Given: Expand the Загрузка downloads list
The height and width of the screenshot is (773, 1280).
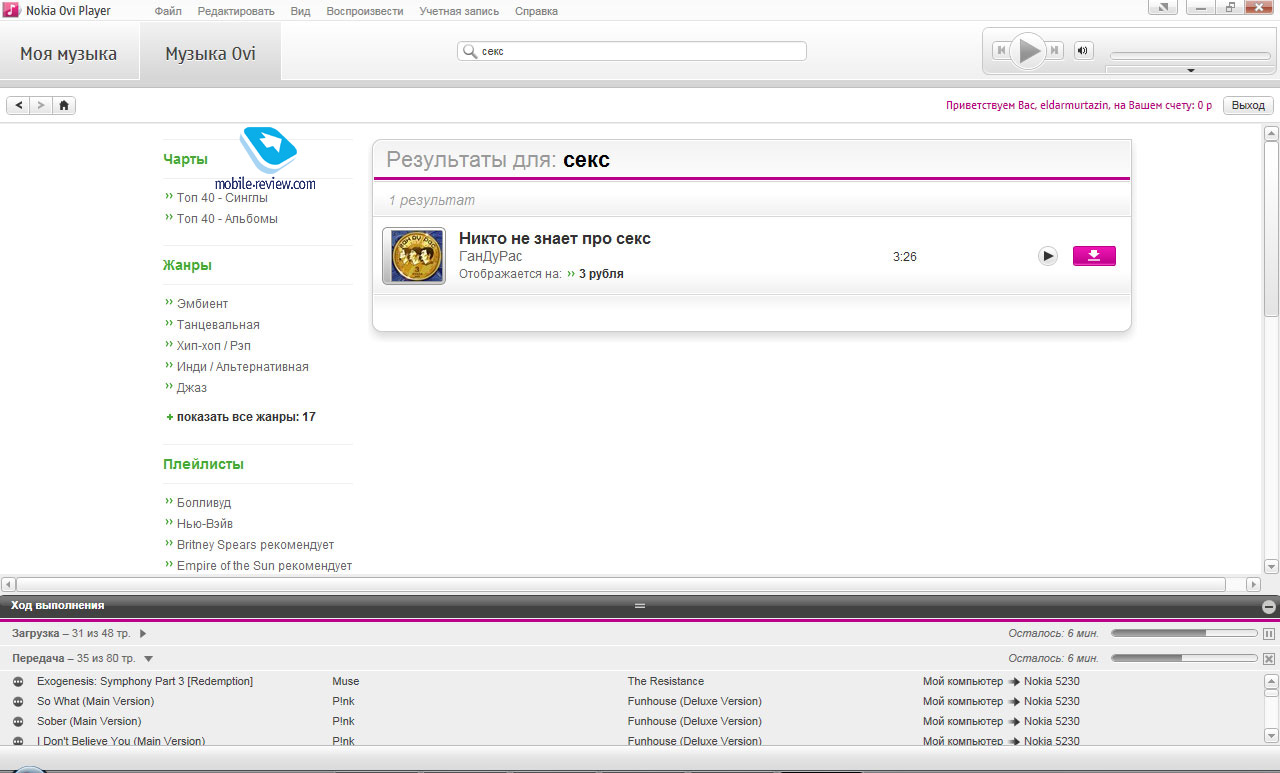Looking at the screenshot, I should [x=143, y=633].
